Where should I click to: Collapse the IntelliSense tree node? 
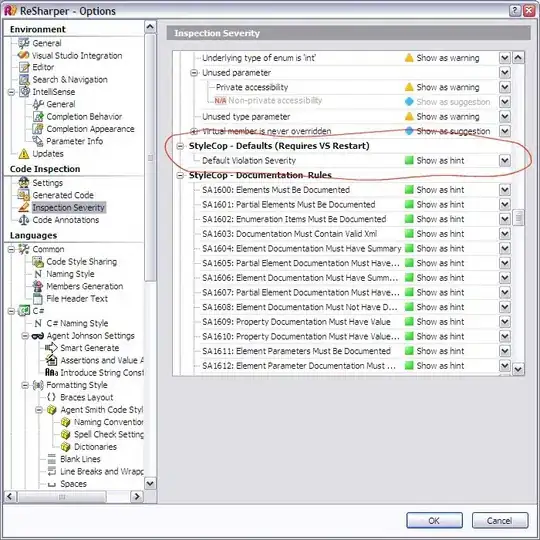click(x=11, y=92)
